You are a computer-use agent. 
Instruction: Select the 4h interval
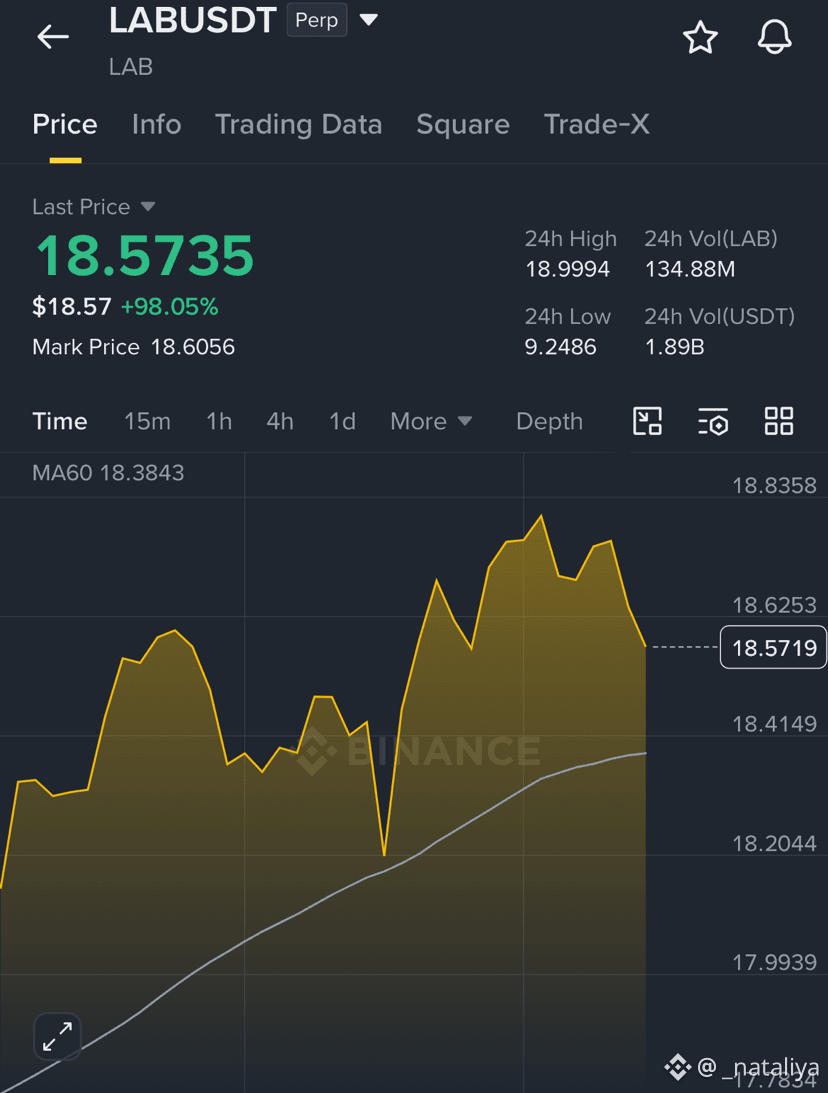coord(280,421)
